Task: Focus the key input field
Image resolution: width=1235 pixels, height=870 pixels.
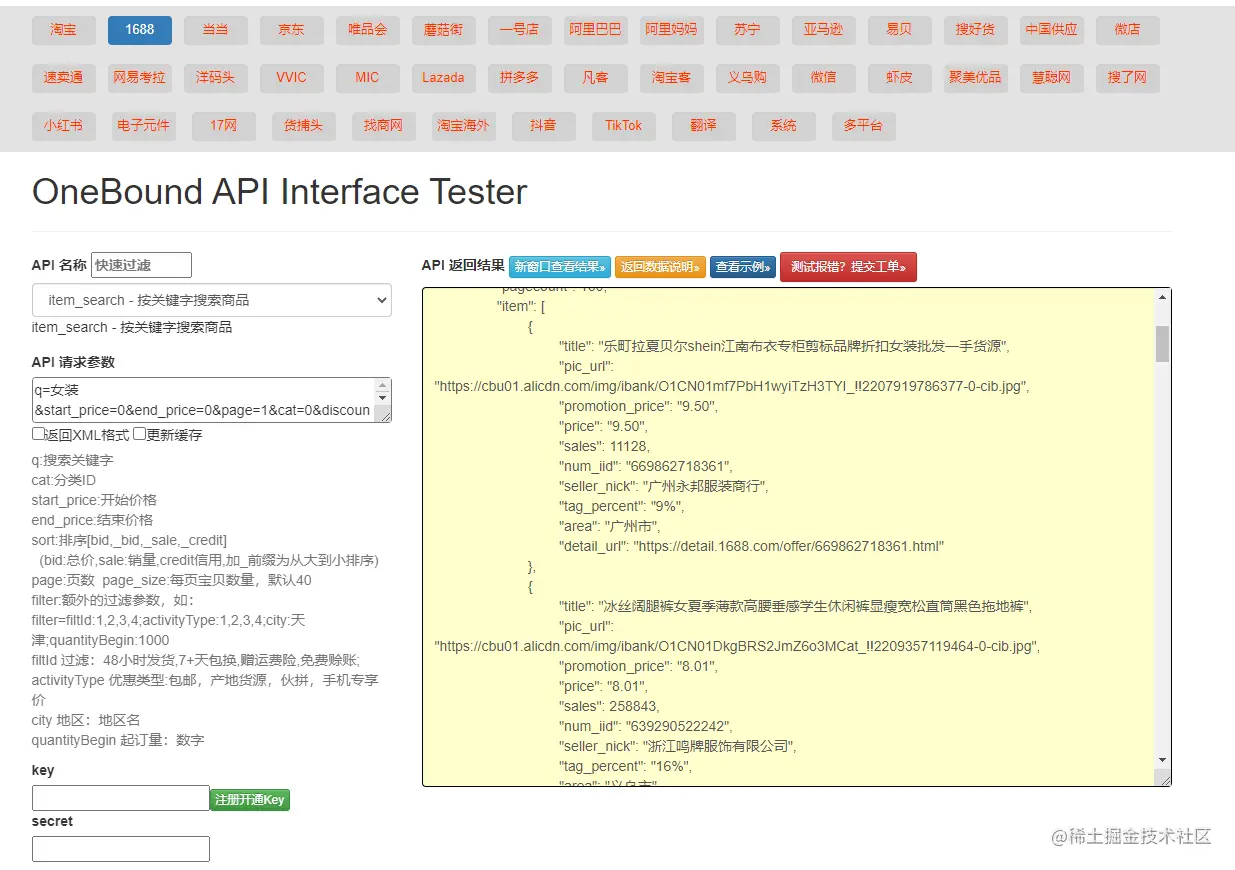Action: (121, 798)
